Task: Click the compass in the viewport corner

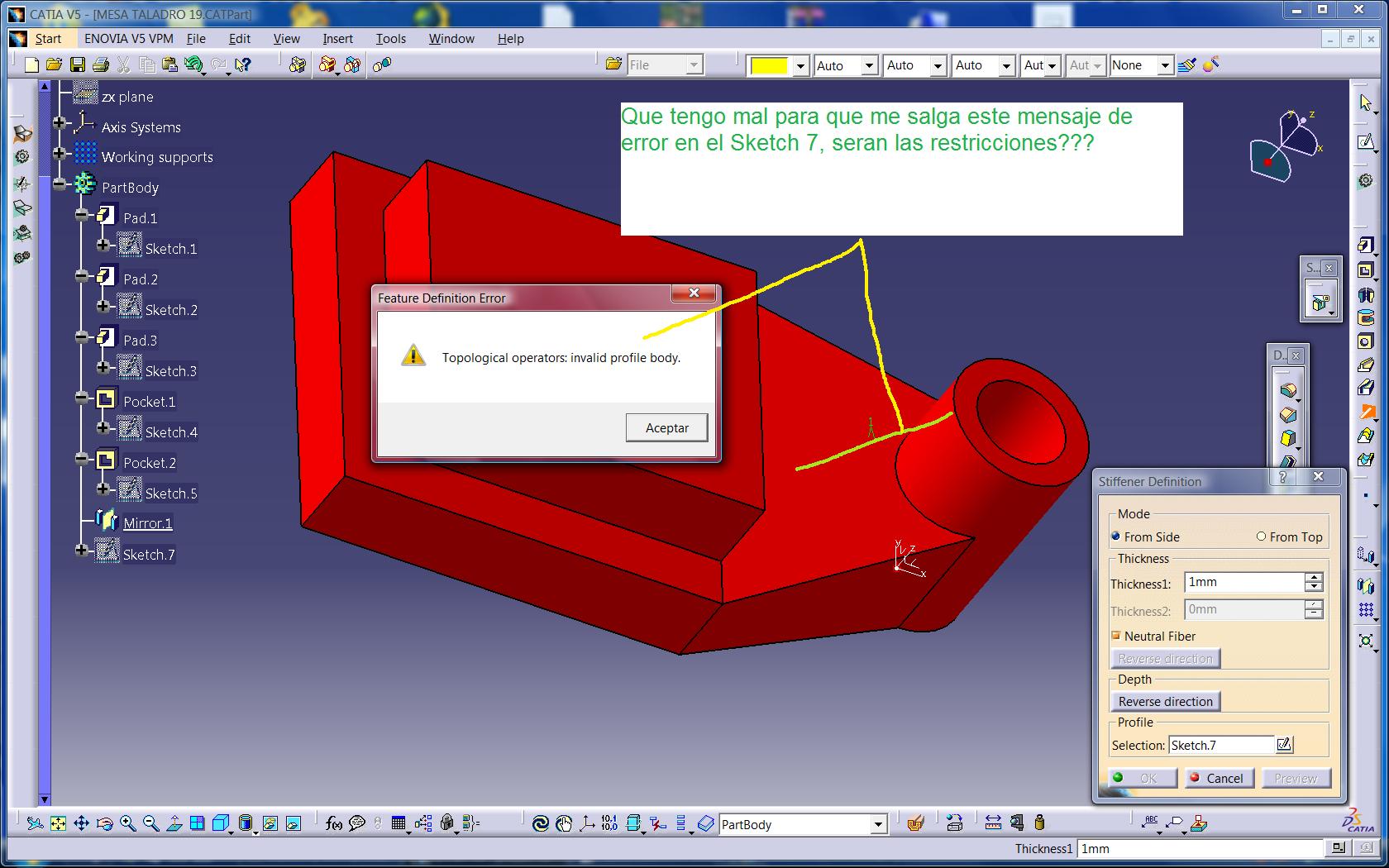Action: pos(1286,145)
